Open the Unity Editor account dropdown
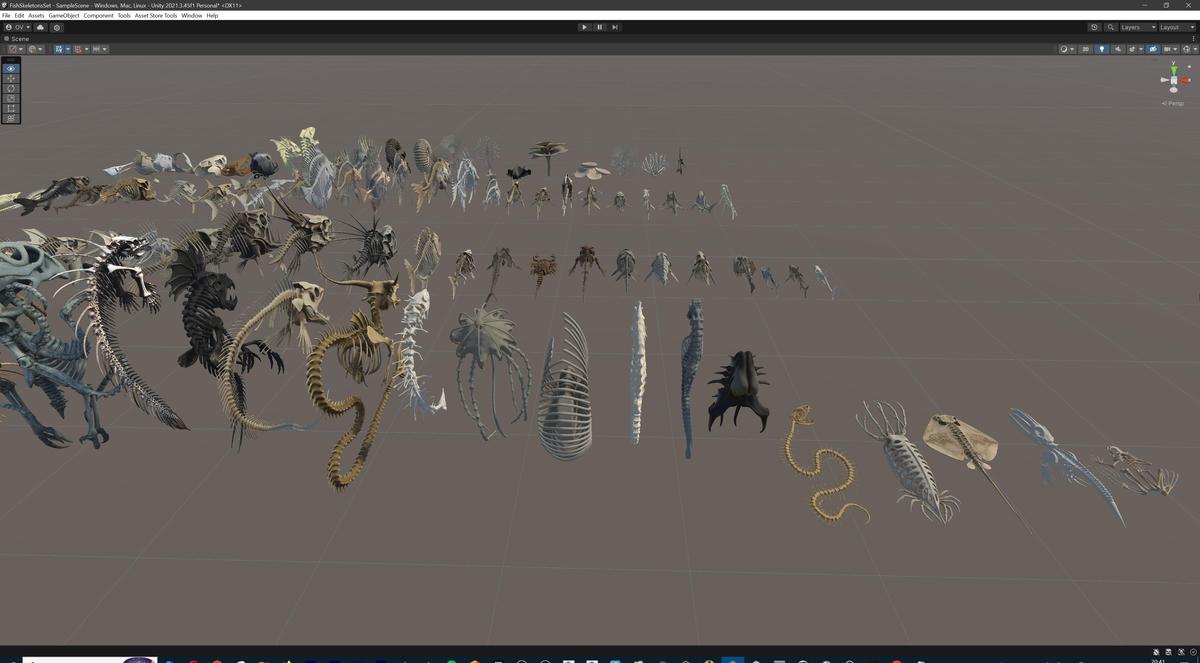 [20, 27]
